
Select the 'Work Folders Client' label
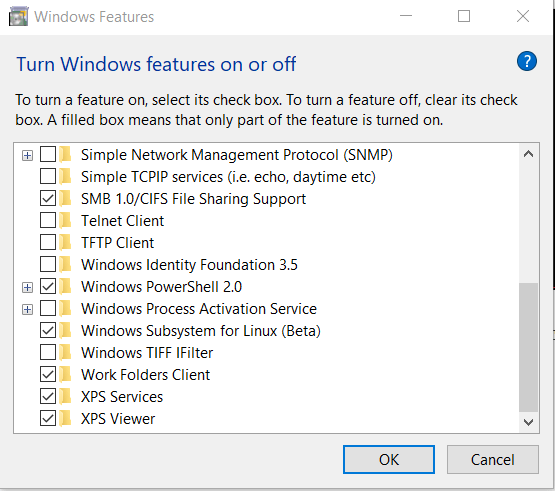tap(145, 375)
